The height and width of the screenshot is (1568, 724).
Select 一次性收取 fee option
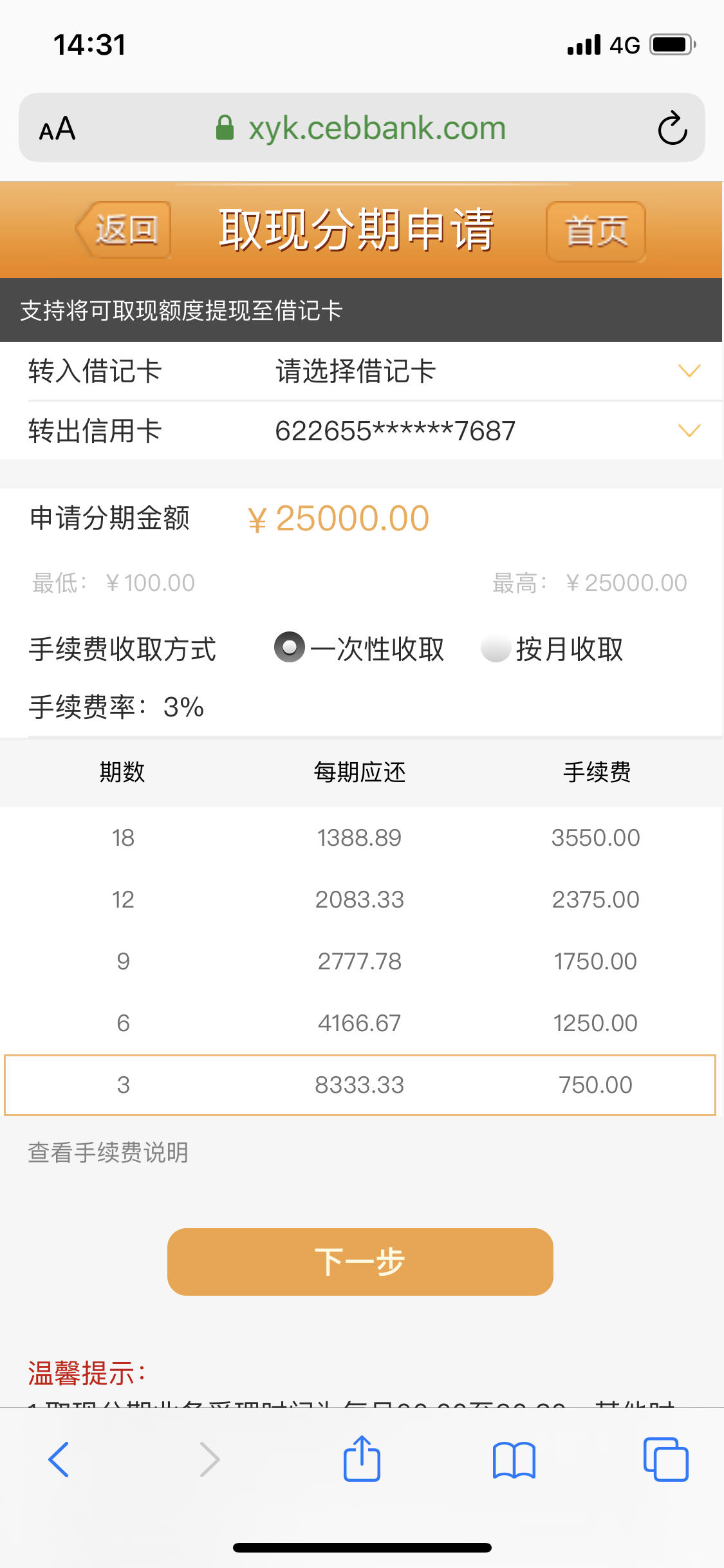pos(359,648)
